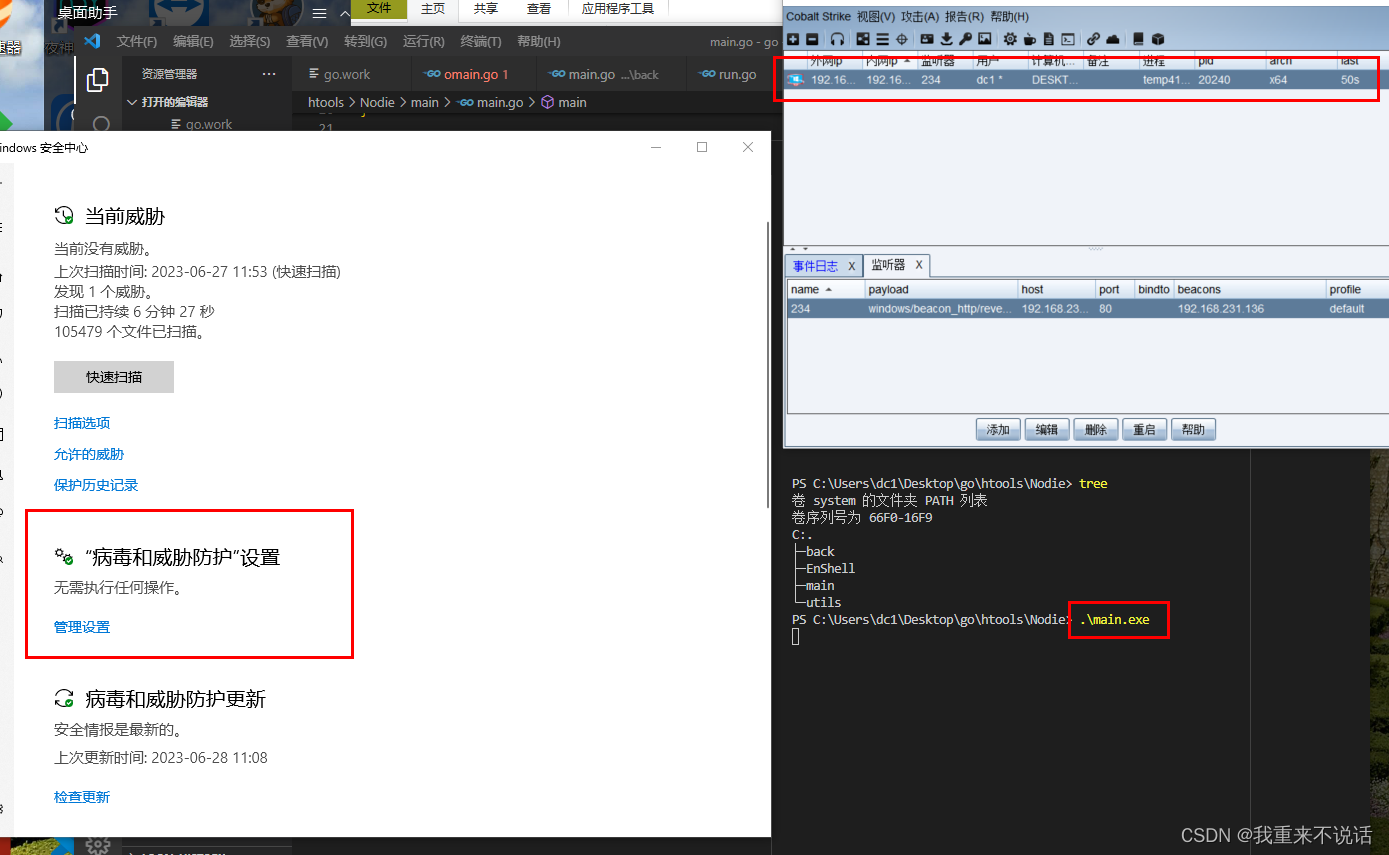Open the 查看 ribbon tab in file explorer
Image resolution: width=1389 pixels, height=855 pixels.
[539, 8]
